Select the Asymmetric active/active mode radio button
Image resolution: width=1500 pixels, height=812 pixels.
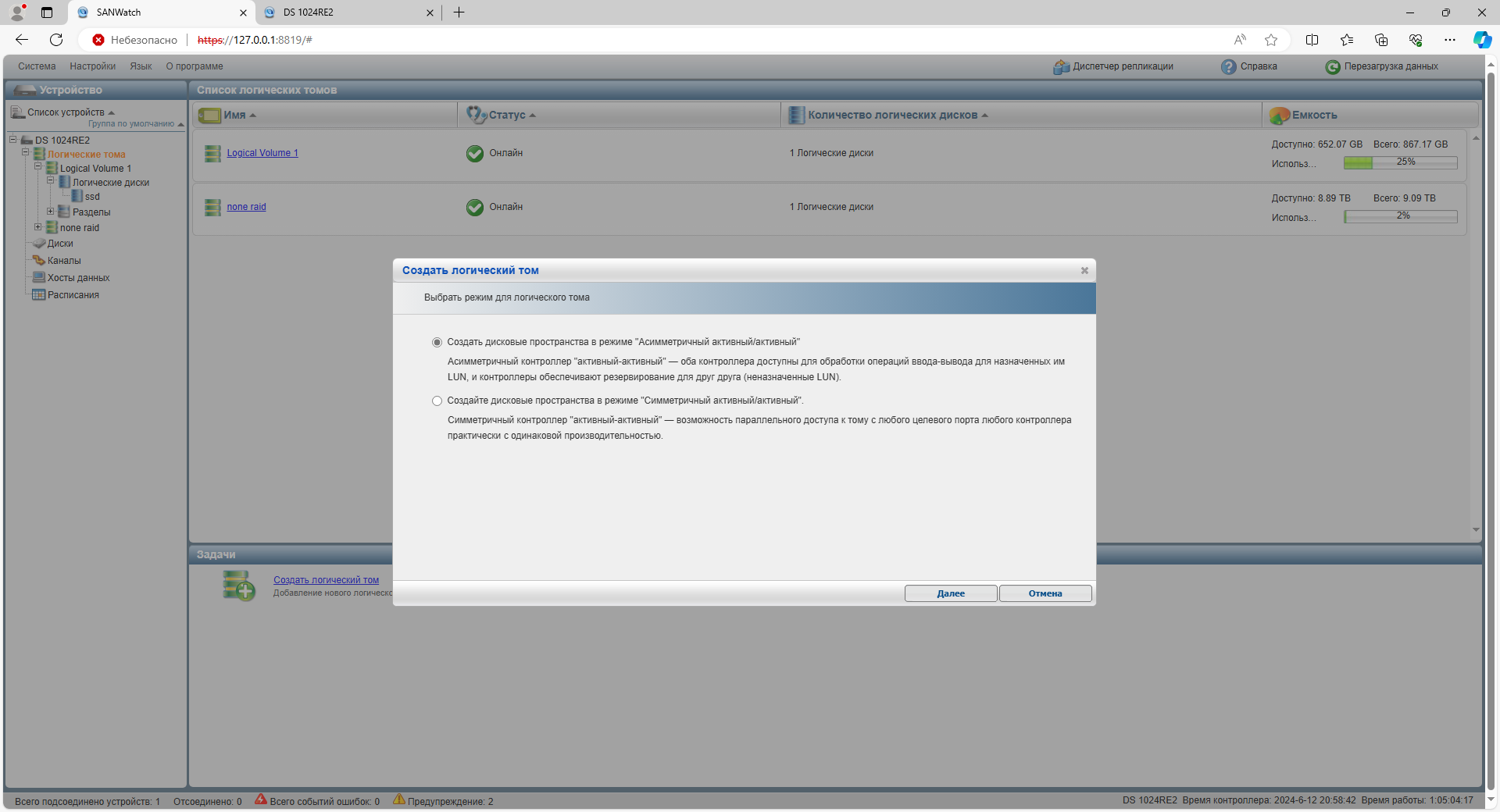[437, 342]
